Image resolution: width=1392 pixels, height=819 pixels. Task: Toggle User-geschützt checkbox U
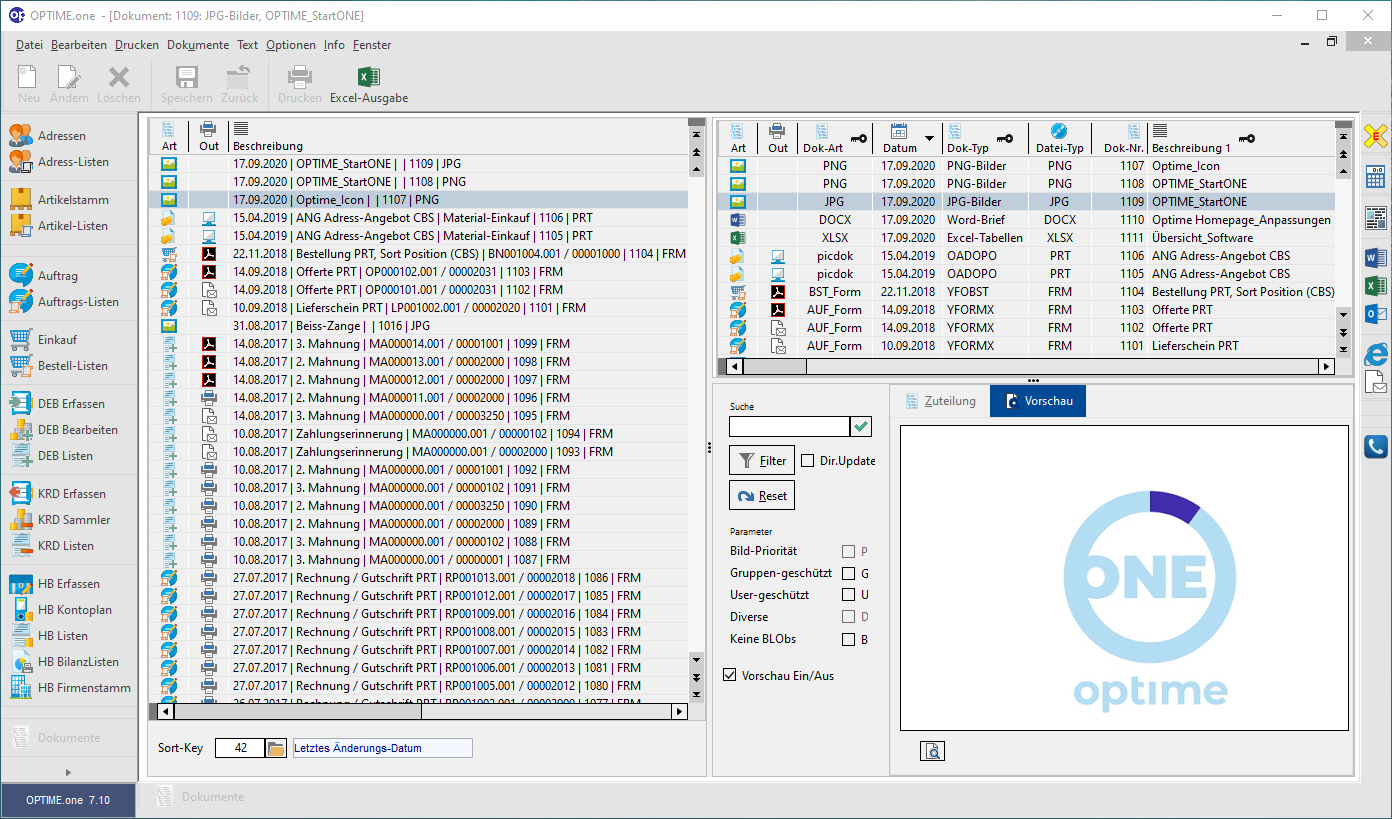[x=848, y=595]
